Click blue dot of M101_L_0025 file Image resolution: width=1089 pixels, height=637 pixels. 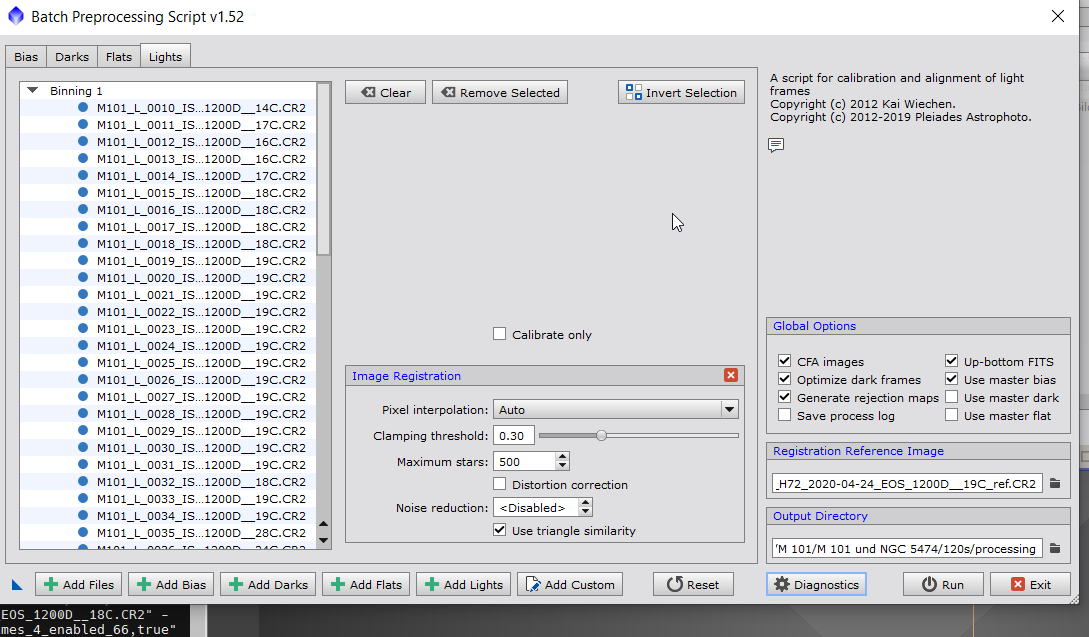[x=83, y=363]
